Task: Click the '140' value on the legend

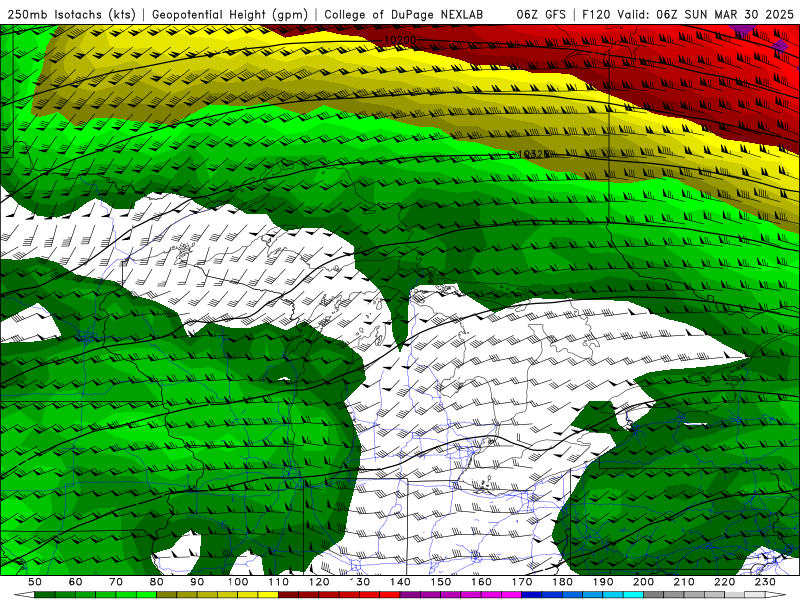Action: pos(400,582)
